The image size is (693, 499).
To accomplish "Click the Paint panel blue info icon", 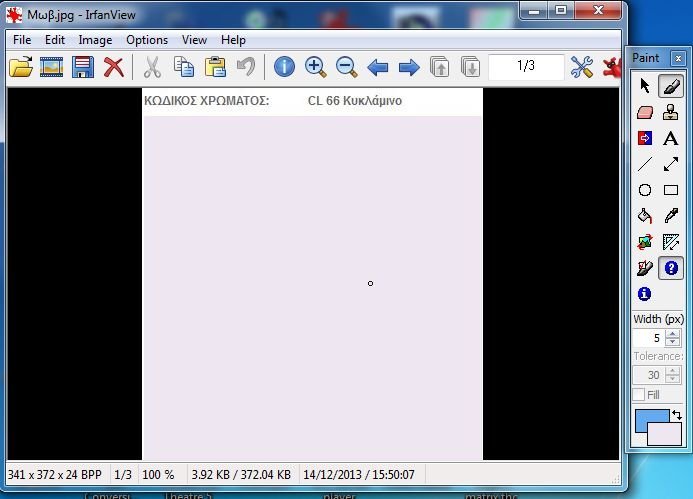I will click(644, 294).
